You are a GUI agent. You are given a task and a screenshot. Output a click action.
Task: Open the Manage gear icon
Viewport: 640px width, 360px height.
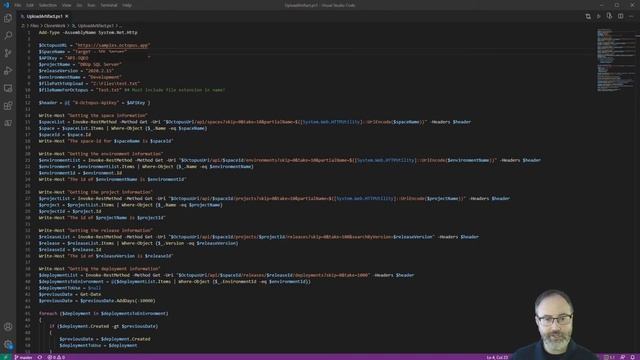(x=8, y=344)
